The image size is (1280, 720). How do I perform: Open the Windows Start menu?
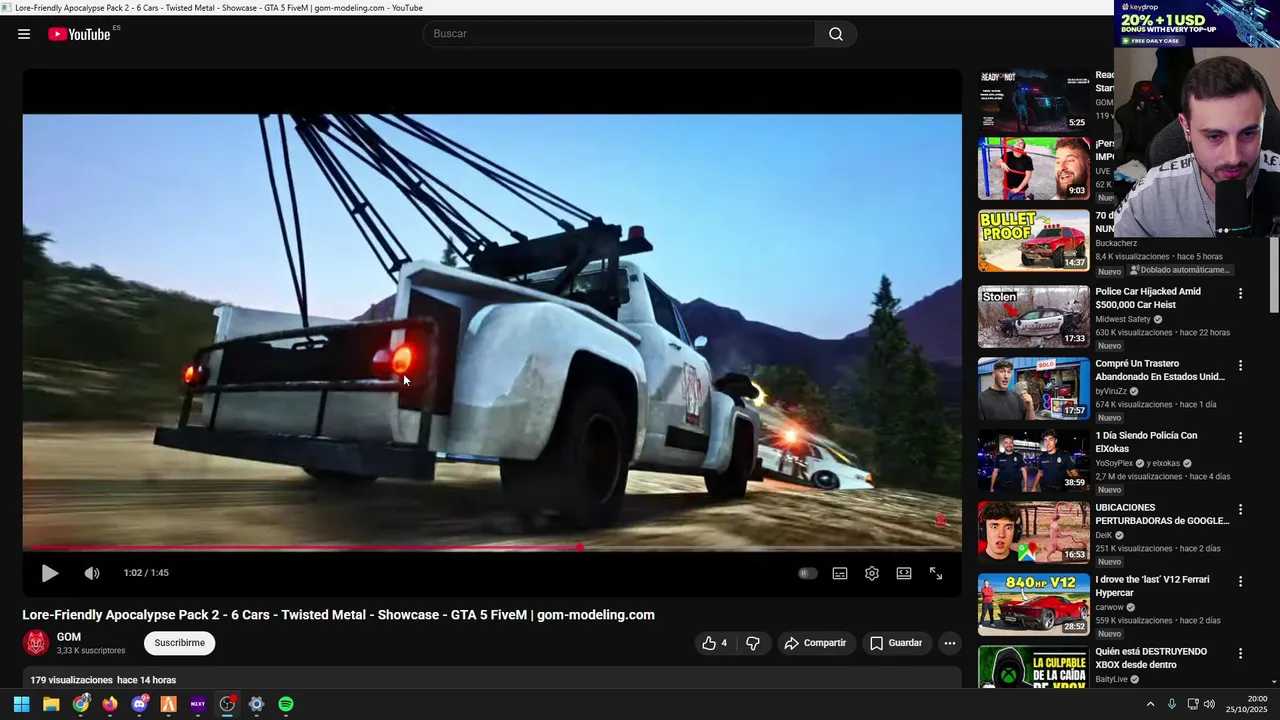pyautogui.click(x=21, y=704)
